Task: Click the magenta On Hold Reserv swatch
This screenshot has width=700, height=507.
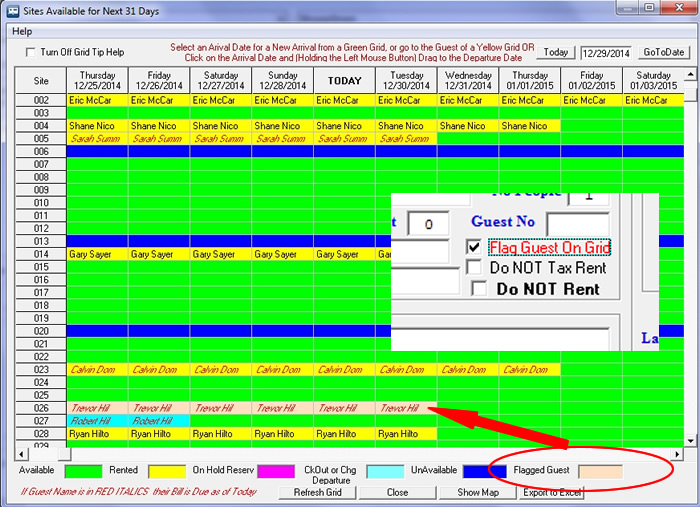Action: click(276, 471)
